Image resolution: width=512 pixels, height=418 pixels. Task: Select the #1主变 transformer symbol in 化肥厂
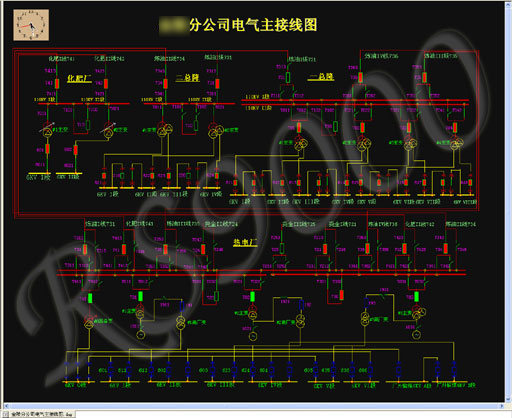point(48,132)
